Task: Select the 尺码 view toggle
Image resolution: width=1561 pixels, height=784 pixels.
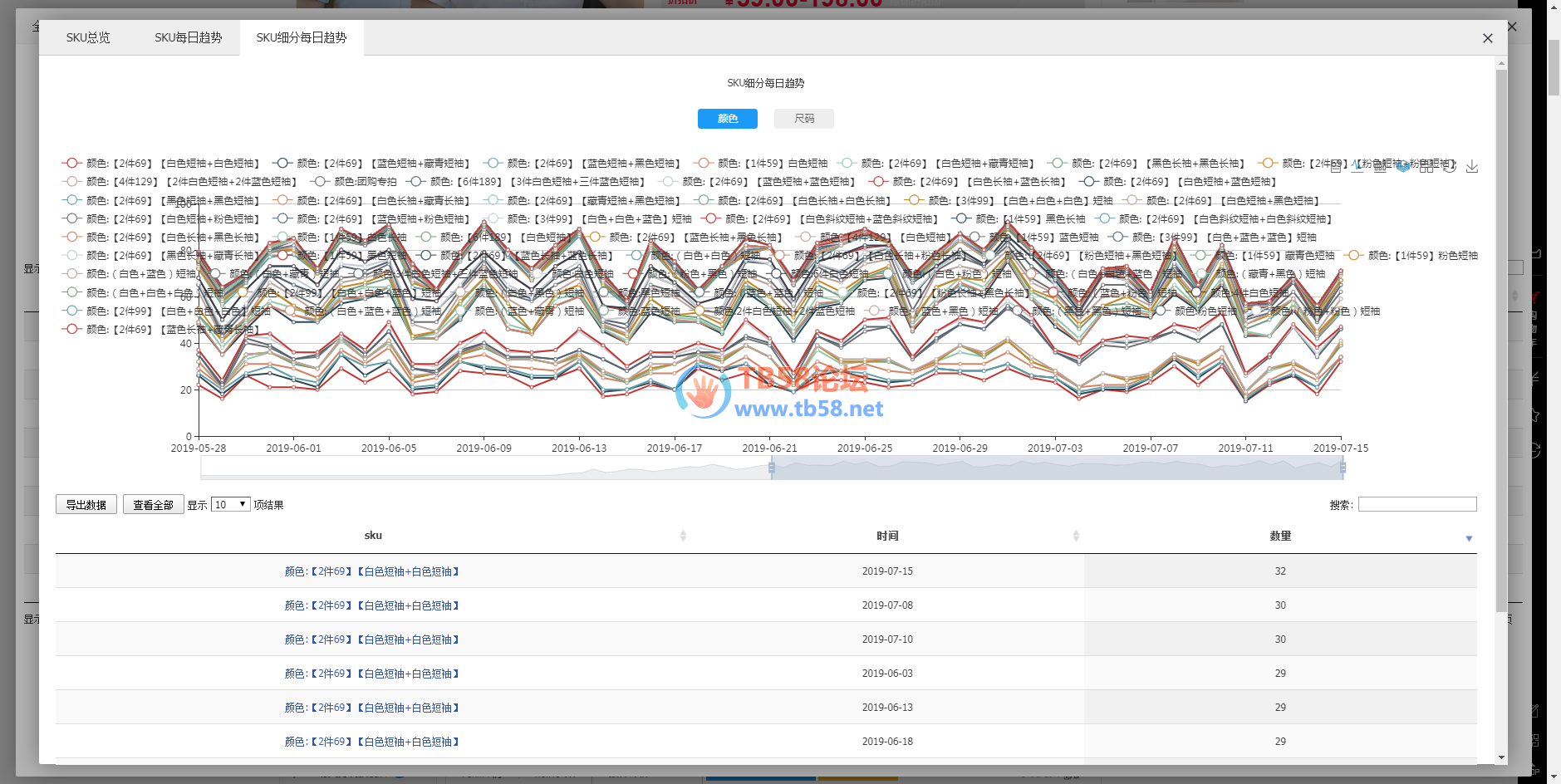Action: coord(803,119)
